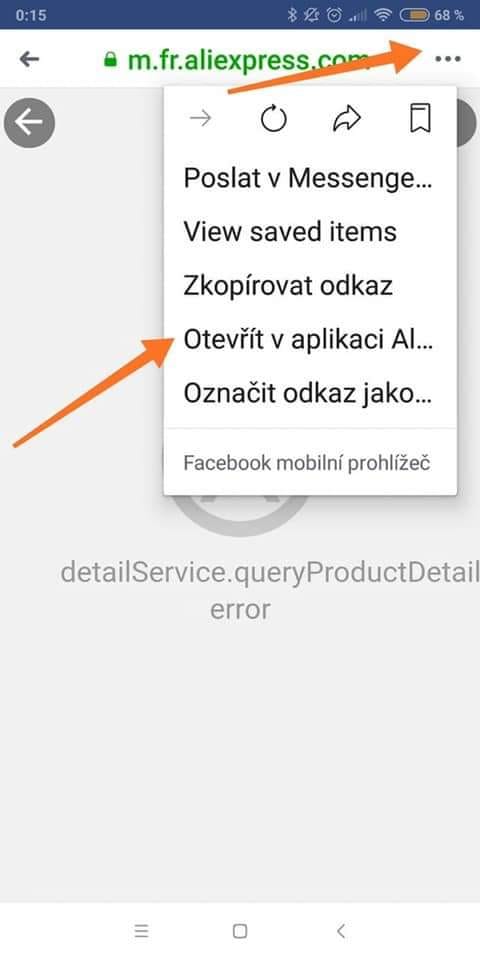Open recent apps with the navigation menu button

141,931
